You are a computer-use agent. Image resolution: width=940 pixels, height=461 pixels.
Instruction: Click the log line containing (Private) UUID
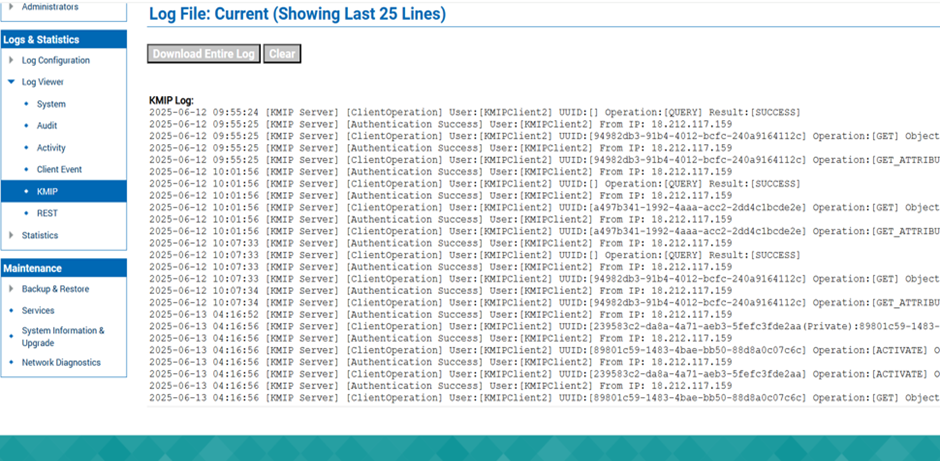click(x=544, y=327)
